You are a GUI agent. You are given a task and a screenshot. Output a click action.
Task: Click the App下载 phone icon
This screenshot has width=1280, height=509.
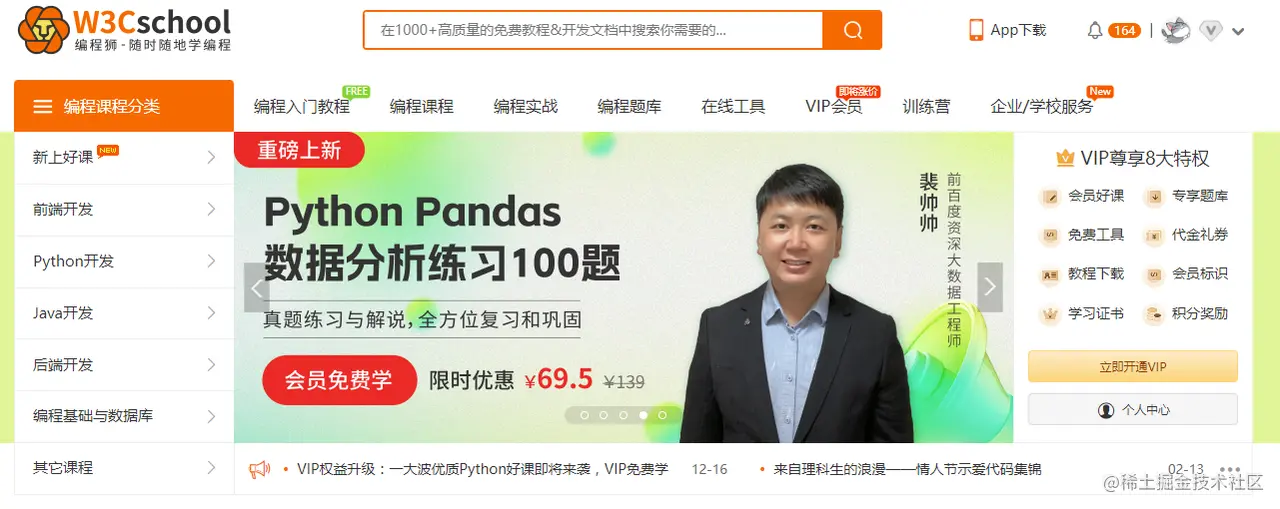[x=976, y=30]
